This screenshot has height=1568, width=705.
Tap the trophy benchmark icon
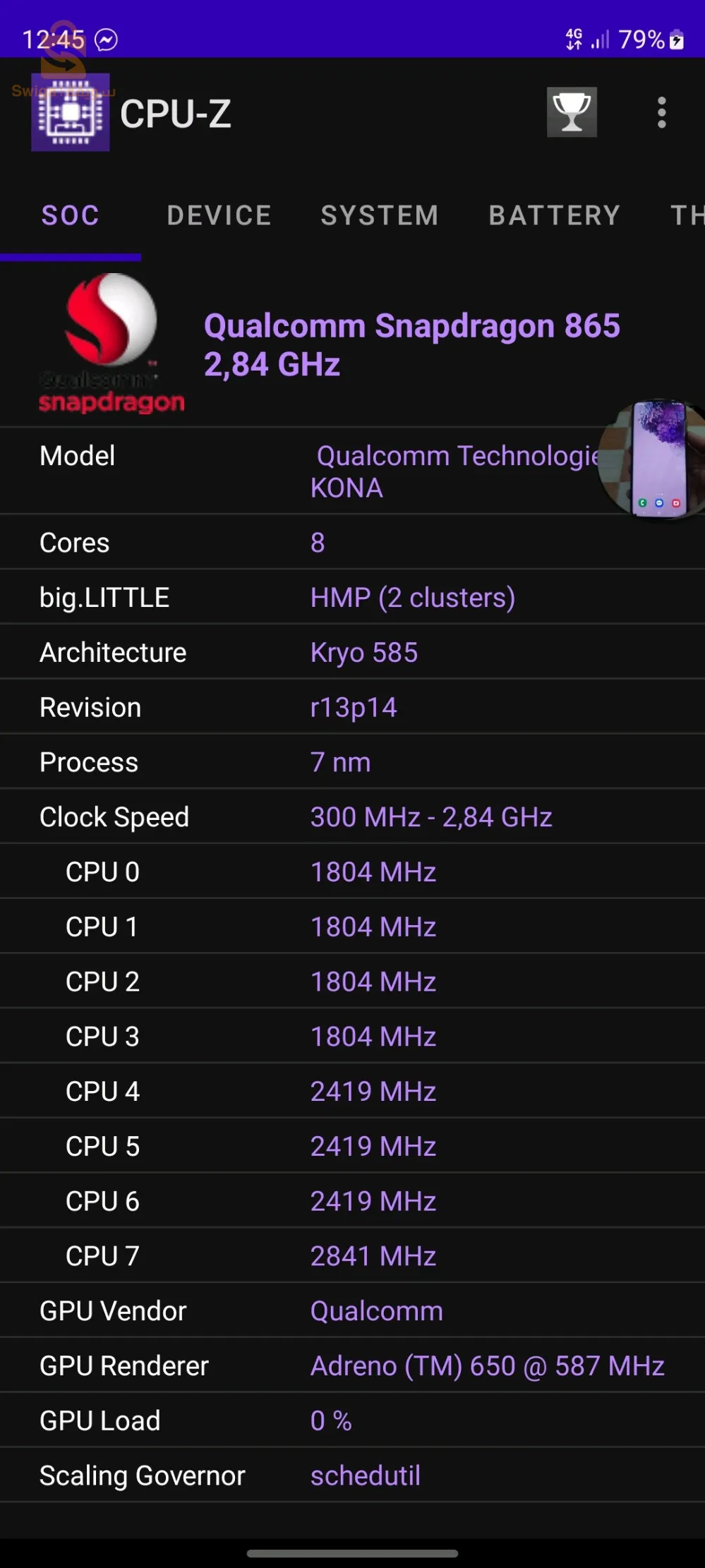tap(572, 112)
